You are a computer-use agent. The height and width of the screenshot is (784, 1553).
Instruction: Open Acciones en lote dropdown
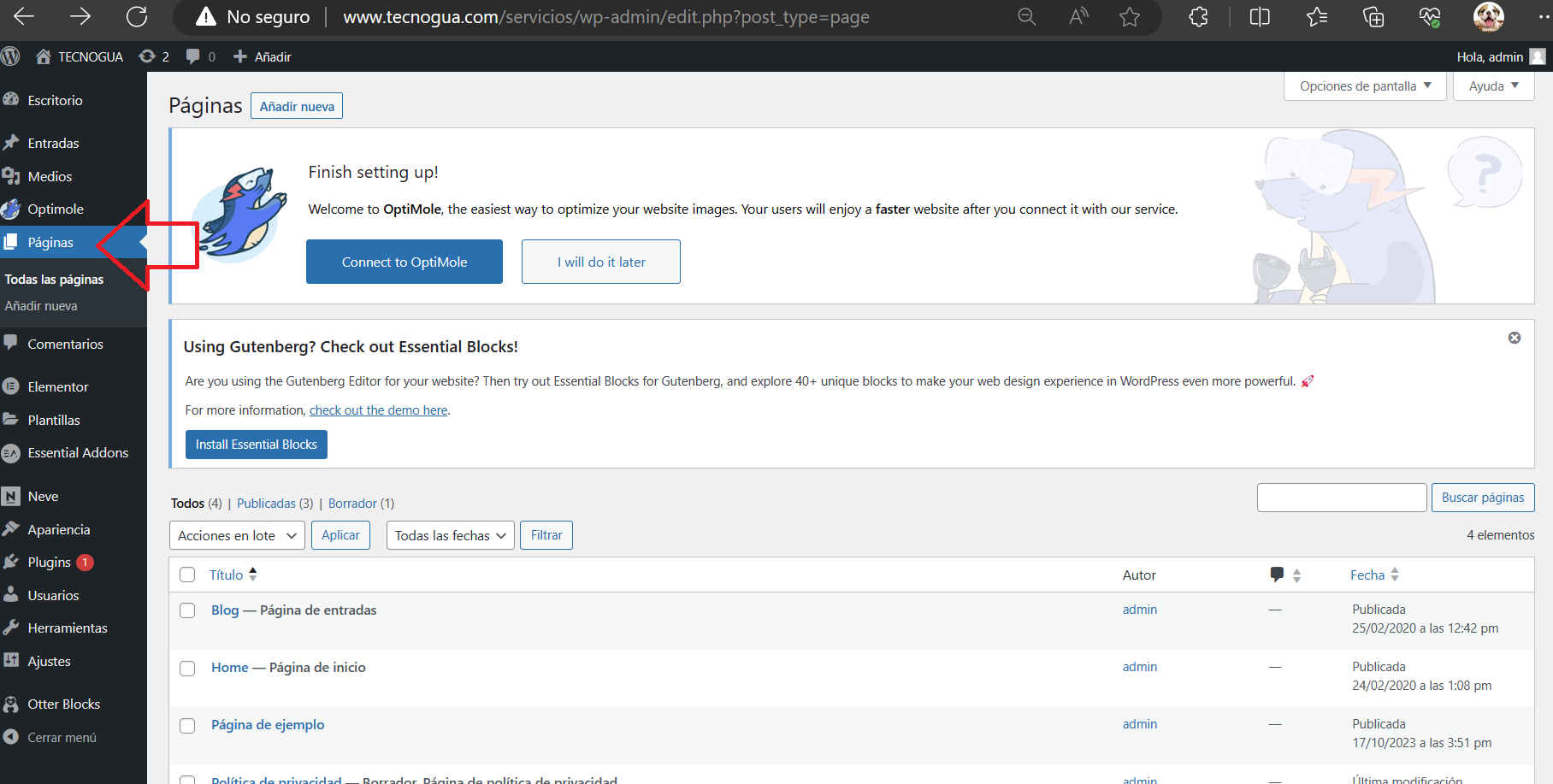[x=237, y=535]
